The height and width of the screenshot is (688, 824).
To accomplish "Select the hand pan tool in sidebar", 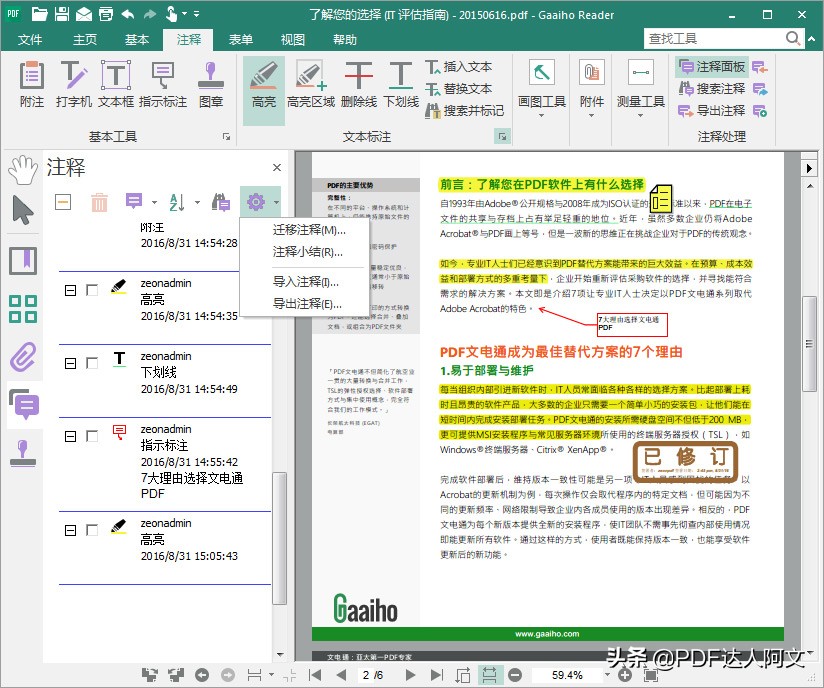I will (23, 170).
